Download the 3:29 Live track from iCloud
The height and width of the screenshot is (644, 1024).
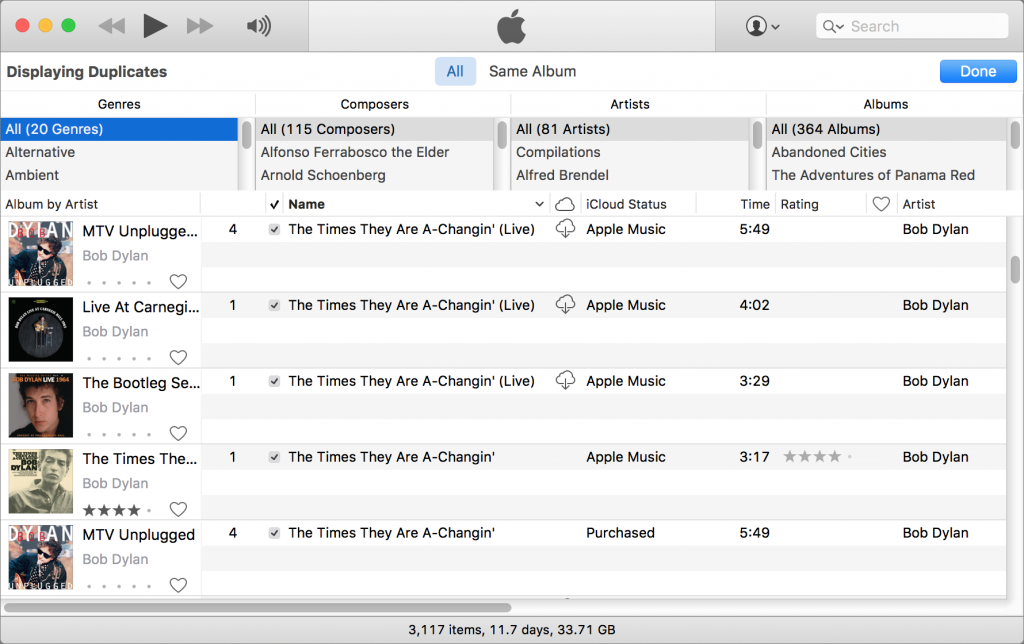pos(565,380)
